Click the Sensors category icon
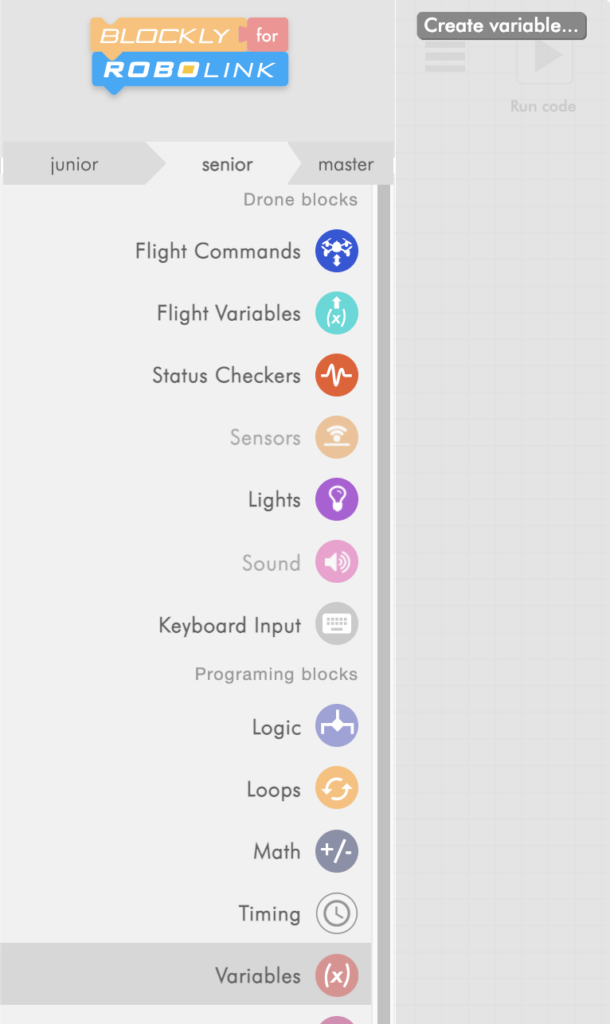The height and width of the screenshot is (1024, 610). [x=337, y=438]
